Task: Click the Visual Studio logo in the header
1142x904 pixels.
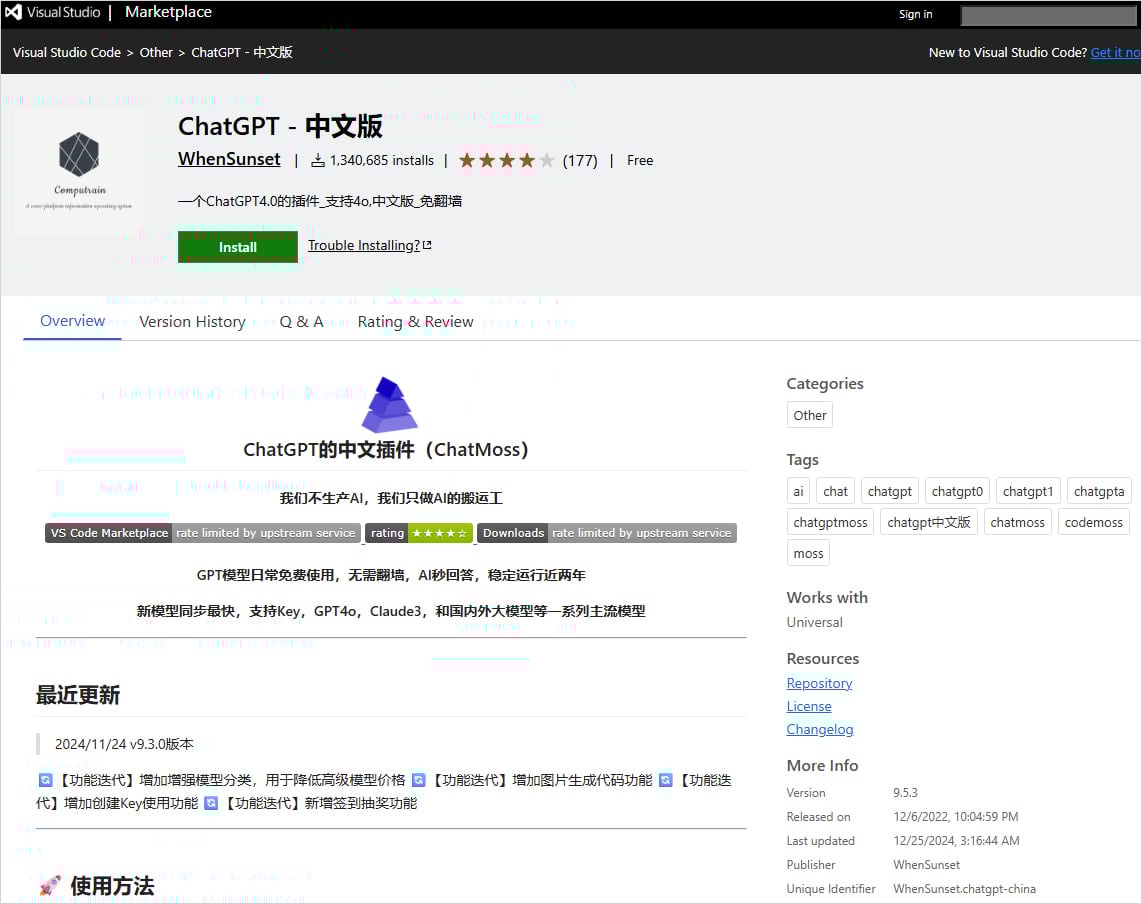Action: 13,12
